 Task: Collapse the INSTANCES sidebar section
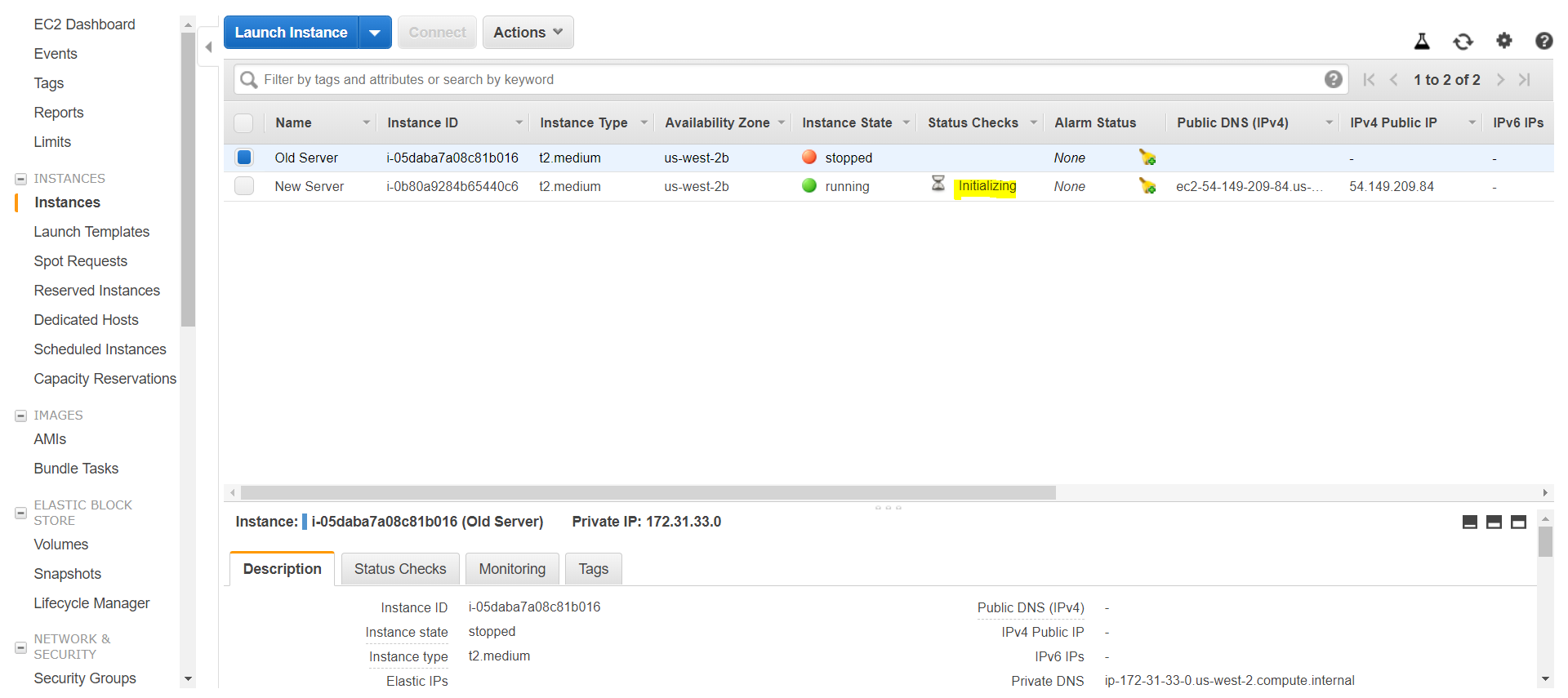tap(20, 179)
